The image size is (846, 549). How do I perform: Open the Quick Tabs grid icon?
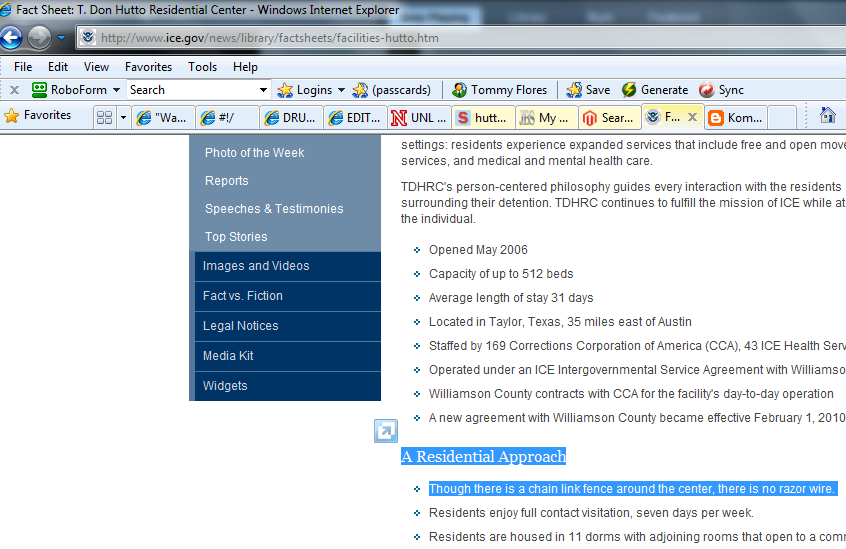pos(105,118)
